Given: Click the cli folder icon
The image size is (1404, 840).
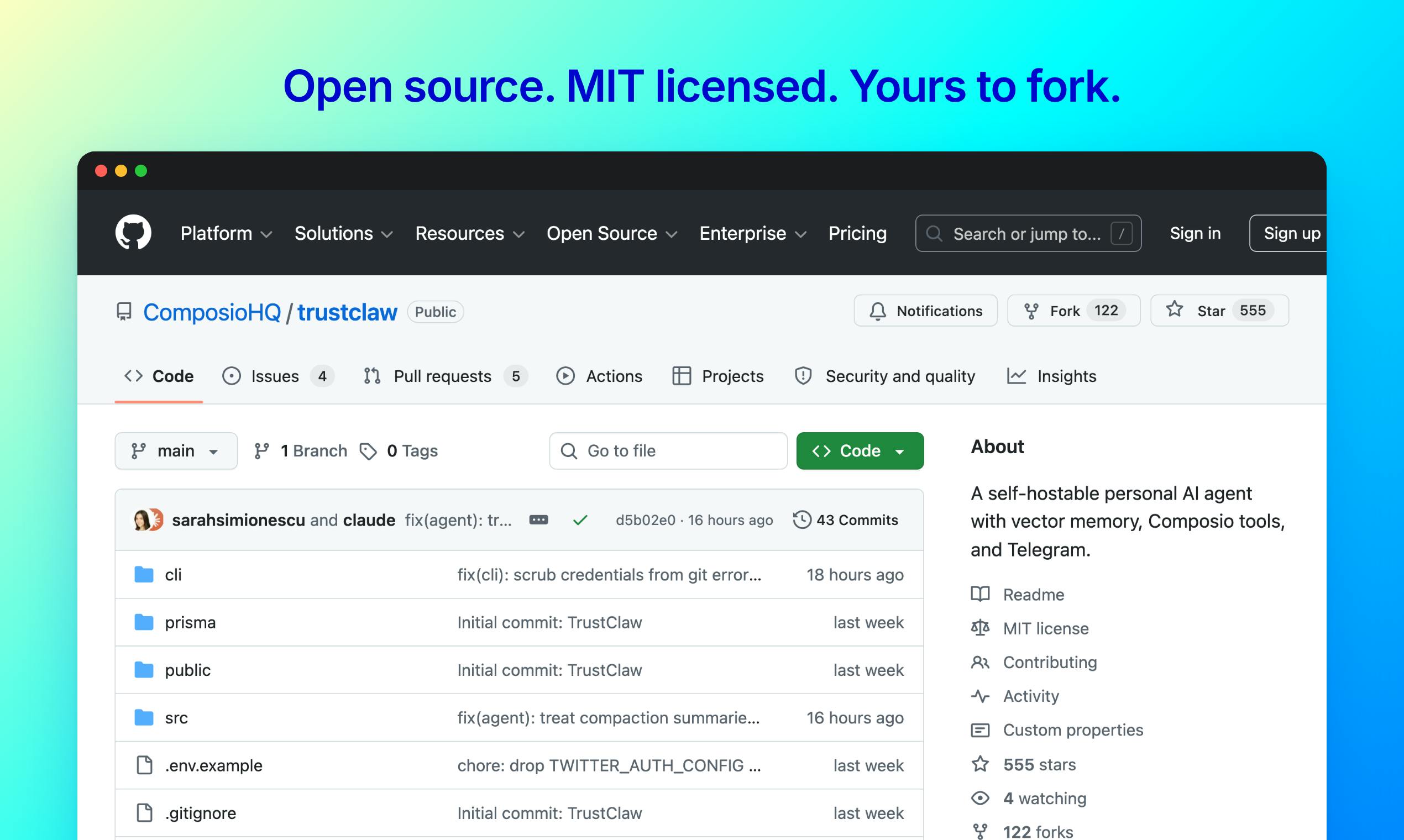Looking at the screenshot, I should pos(144,575).
